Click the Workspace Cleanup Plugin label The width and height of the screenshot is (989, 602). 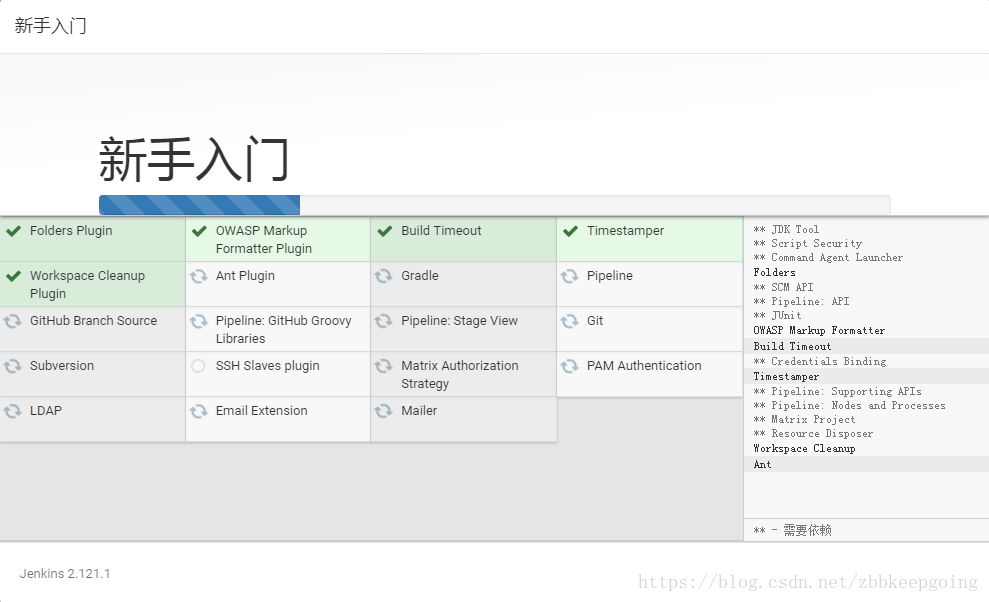(x=88, y=285)
